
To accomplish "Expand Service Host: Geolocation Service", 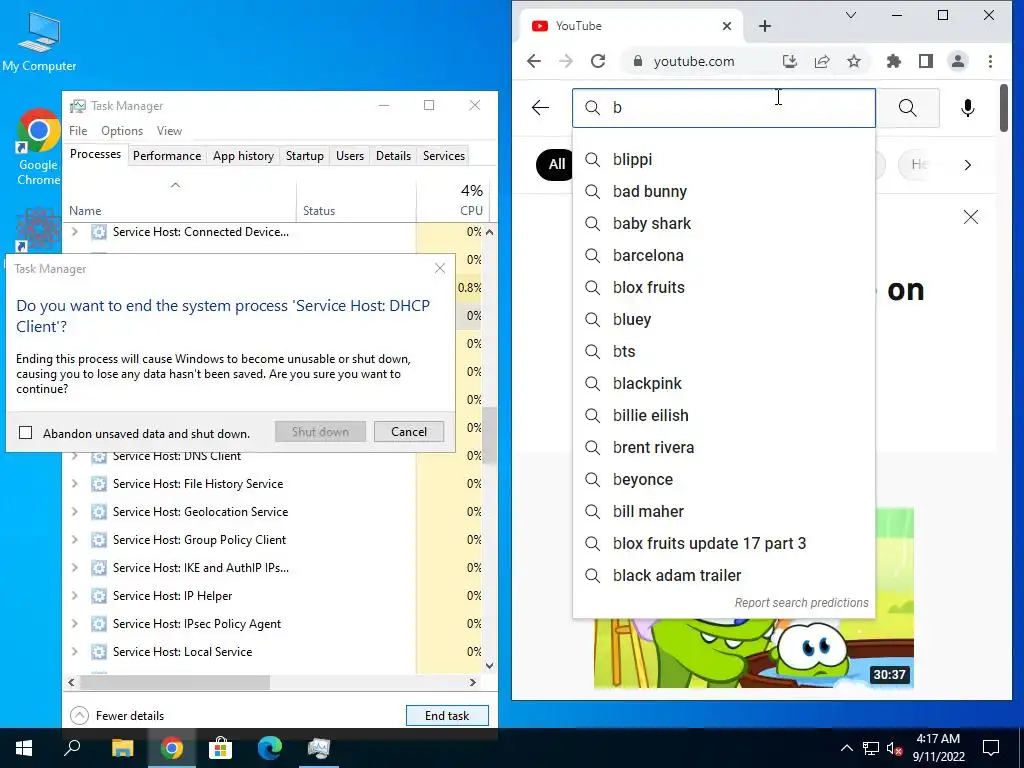I will 74,512.
